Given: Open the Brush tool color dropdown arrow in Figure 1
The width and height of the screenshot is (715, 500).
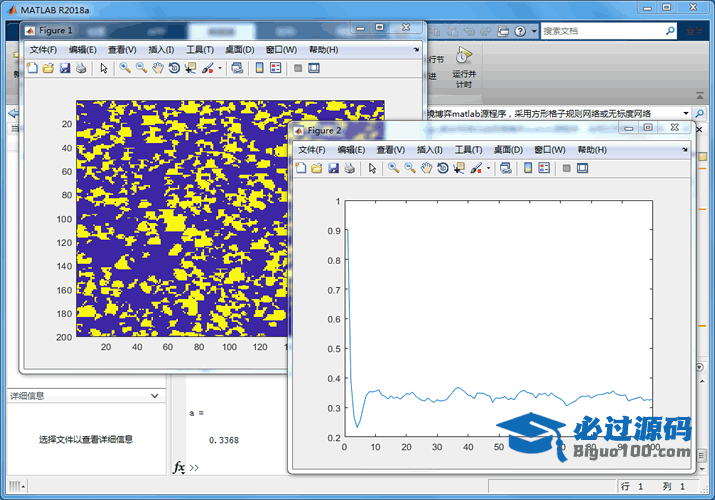Looking at the screenshot, I should pyautogui.click(x=219, y=70).
